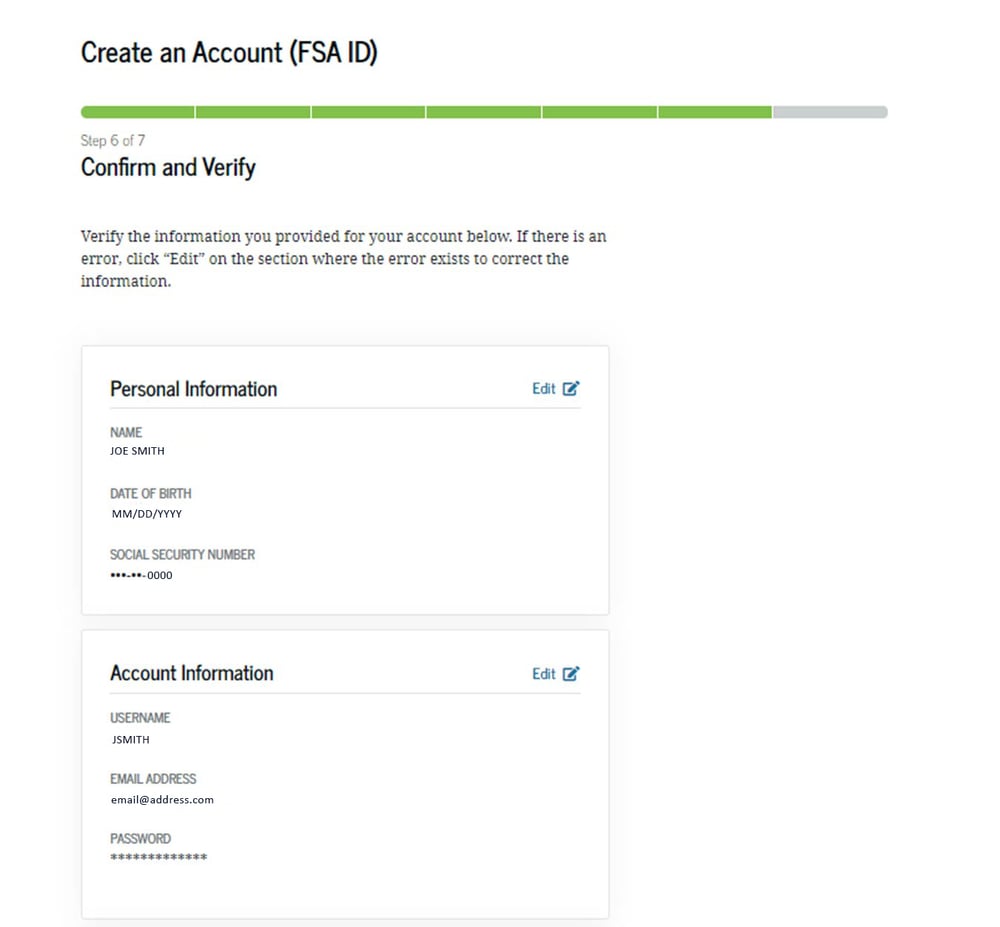1000x927 pixels.
Task: Click the Personal Information section heading
Action: pyautogui.click(x=193, y=389)
